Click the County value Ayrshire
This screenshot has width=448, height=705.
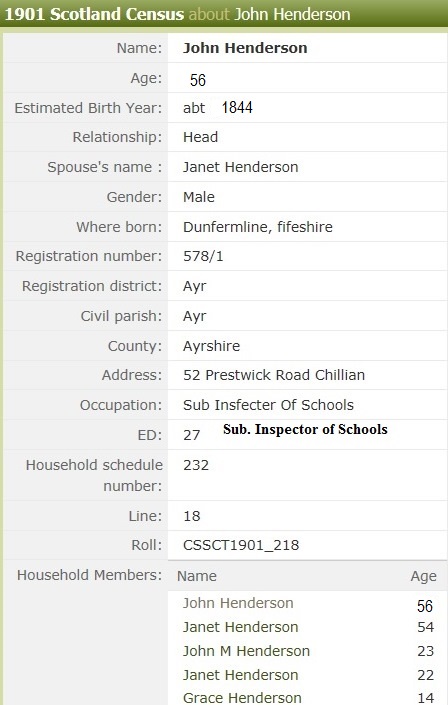click(211, 346)
